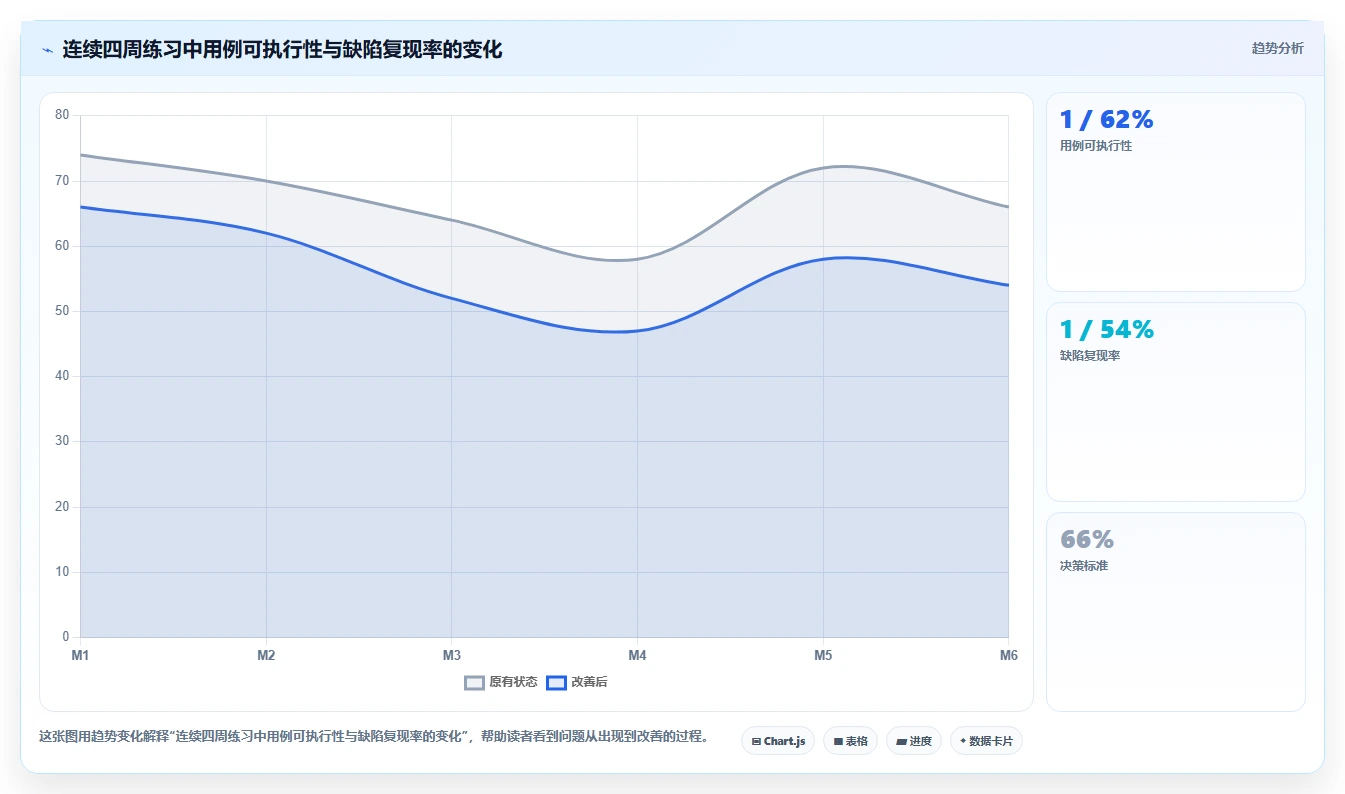
Task: Click the table icon in 表格 tag
Action: point(838,742)
